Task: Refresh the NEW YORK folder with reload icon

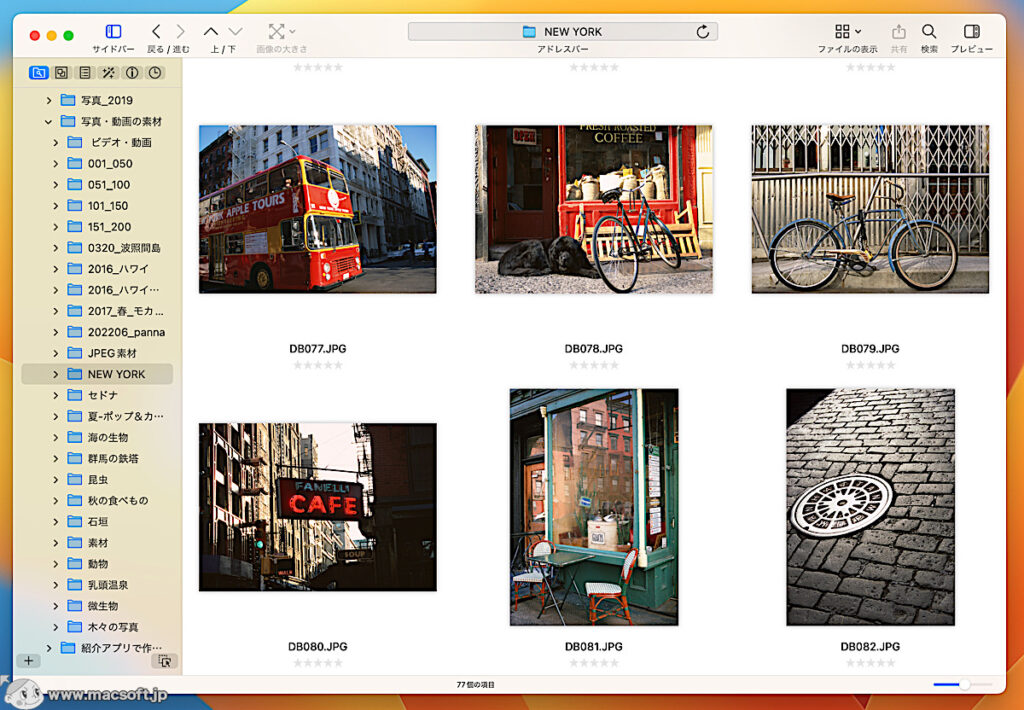Action: coord(703,31)
